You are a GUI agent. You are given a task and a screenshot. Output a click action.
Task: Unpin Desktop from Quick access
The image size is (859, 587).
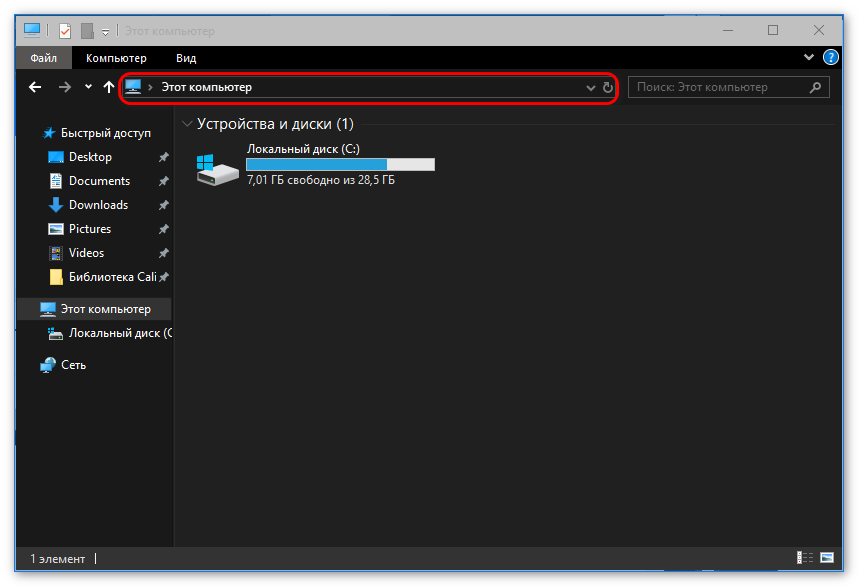[163, 158]
